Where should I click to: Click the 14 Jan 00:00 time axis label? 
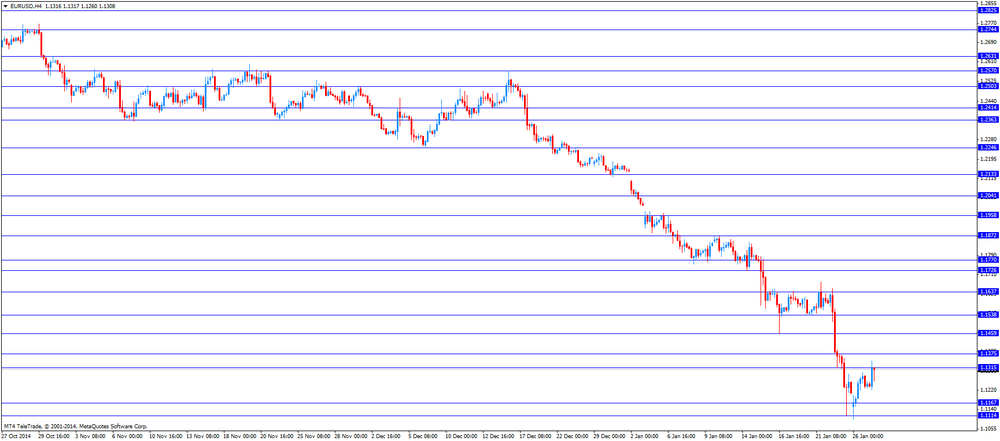click(755, 437)
